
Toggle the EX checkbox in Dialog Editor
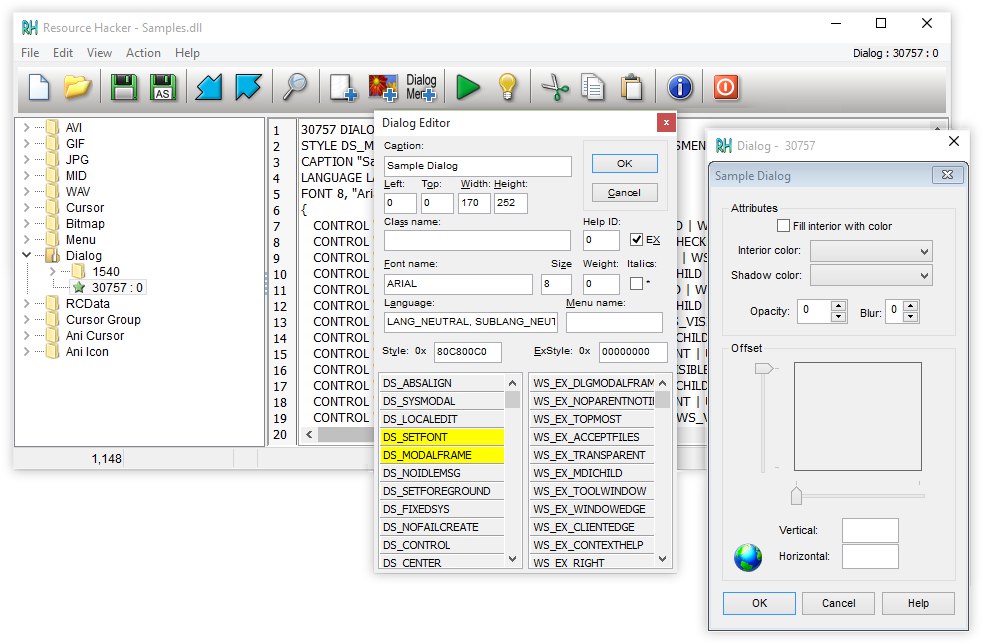pos(637,240)
